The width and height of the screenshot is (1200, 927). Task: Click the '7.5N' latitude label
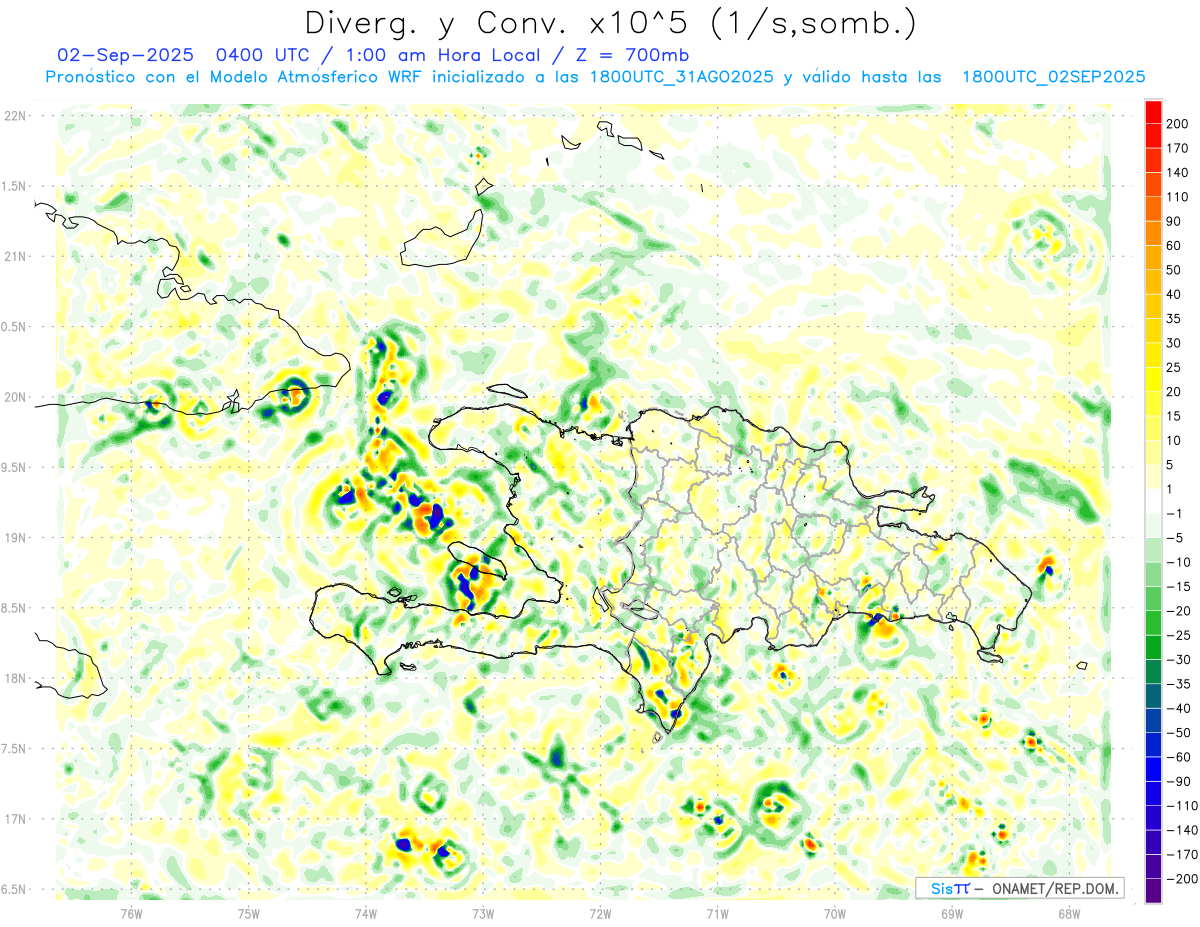click(14, 749)
